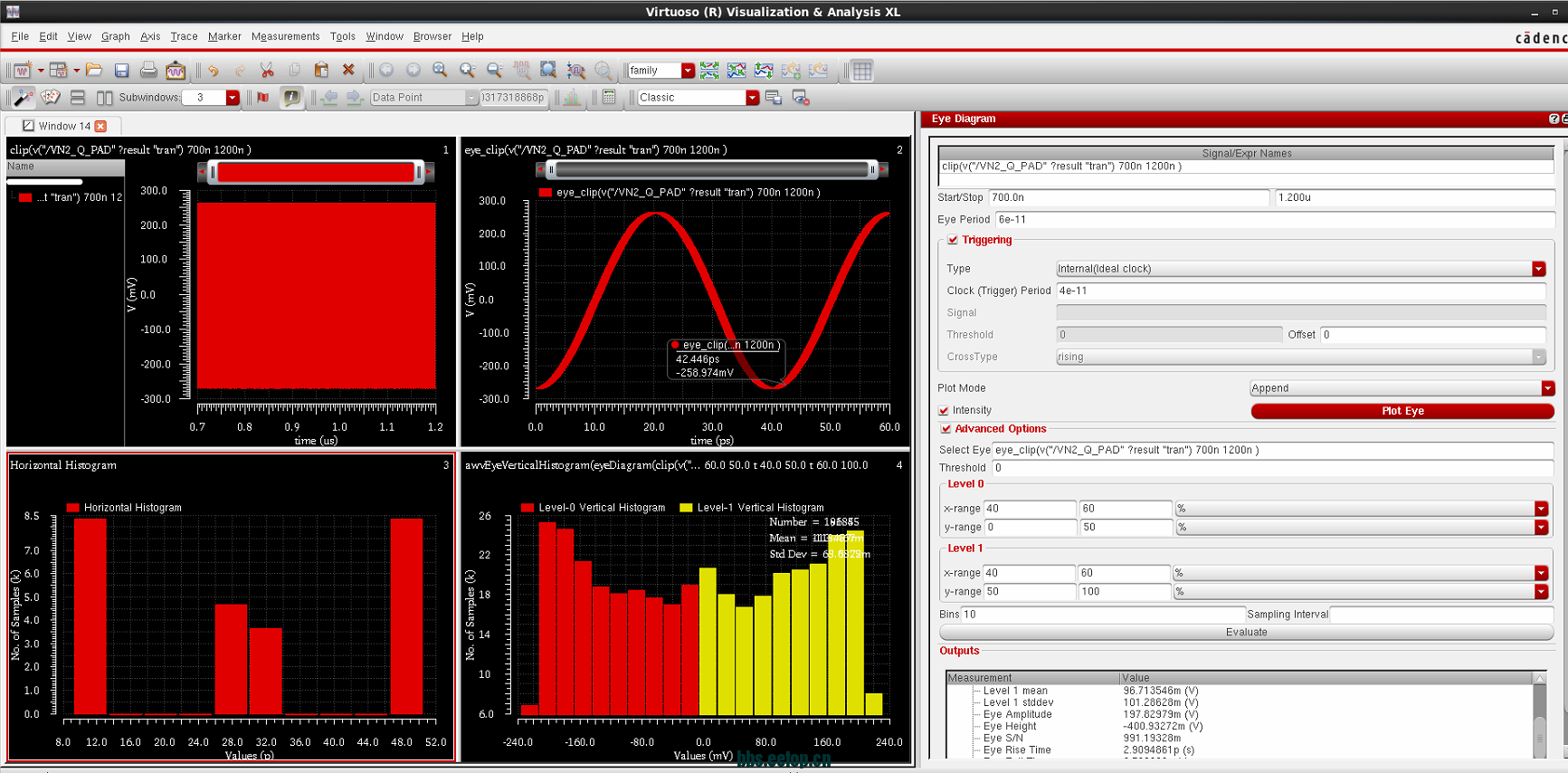
Task: Click the plain magnifier zoom icon
Action: 440,70
